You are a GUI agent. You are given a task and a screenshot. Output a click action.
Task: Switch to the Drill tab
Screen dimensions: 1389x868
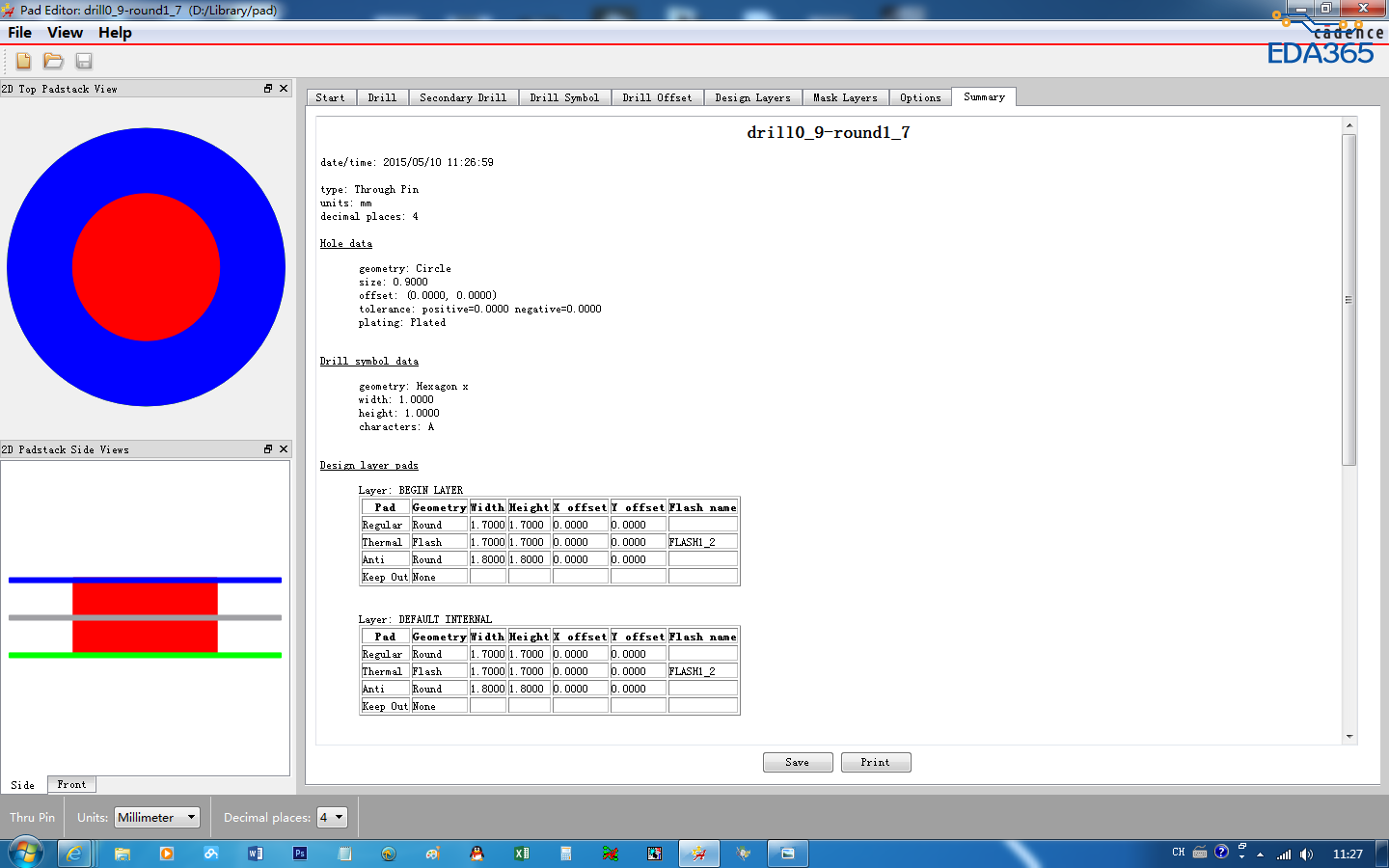(382, 97)
